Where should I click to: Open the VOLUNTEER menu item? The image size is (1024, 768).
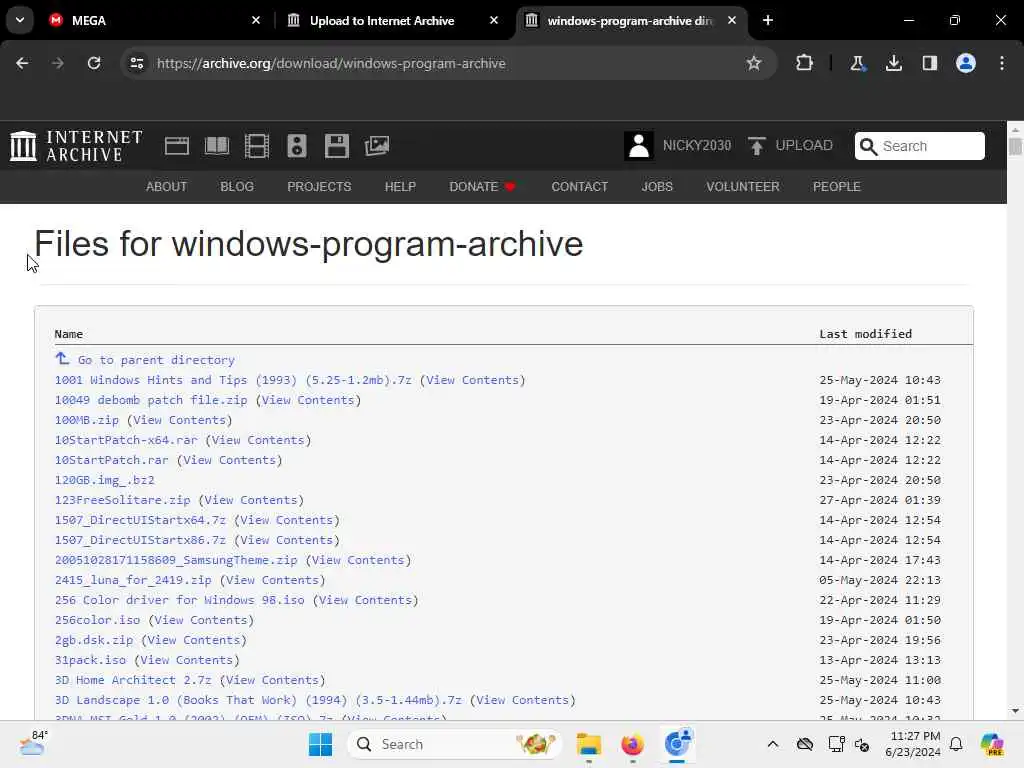(x=743, y=187)
